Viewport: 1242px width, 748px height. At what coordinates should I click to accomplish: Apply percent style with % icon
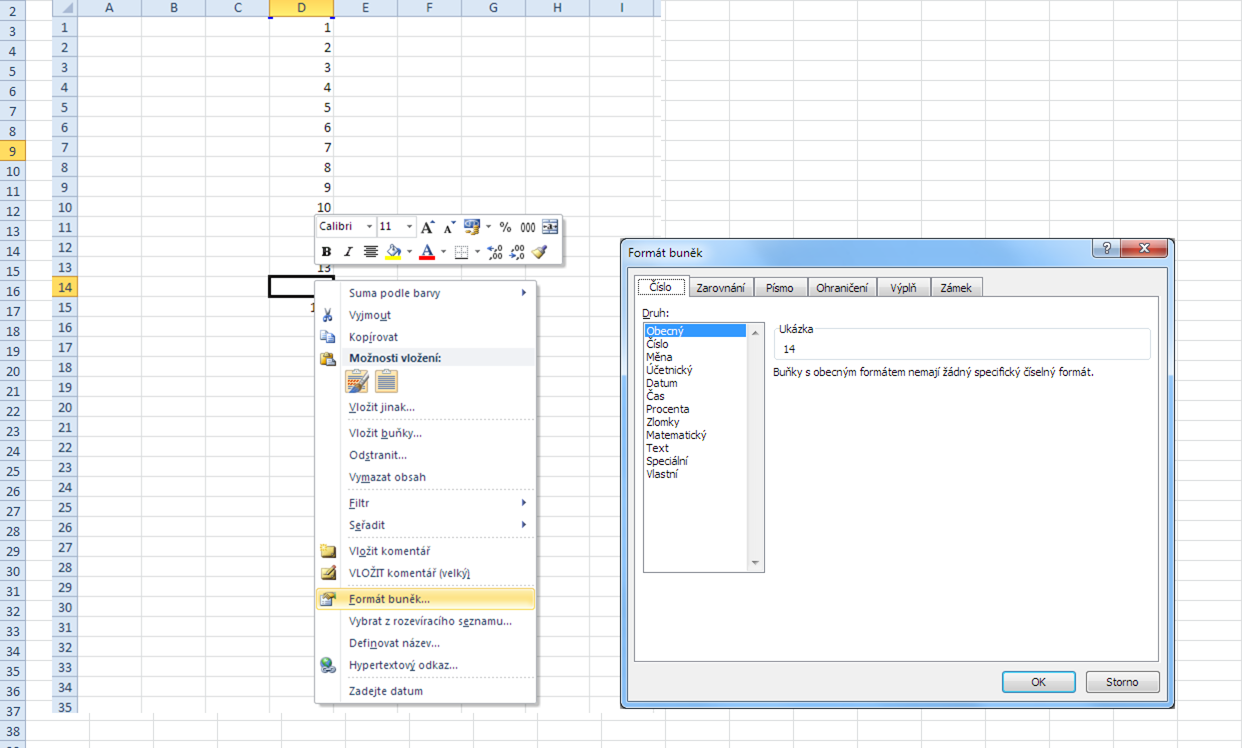505,227
